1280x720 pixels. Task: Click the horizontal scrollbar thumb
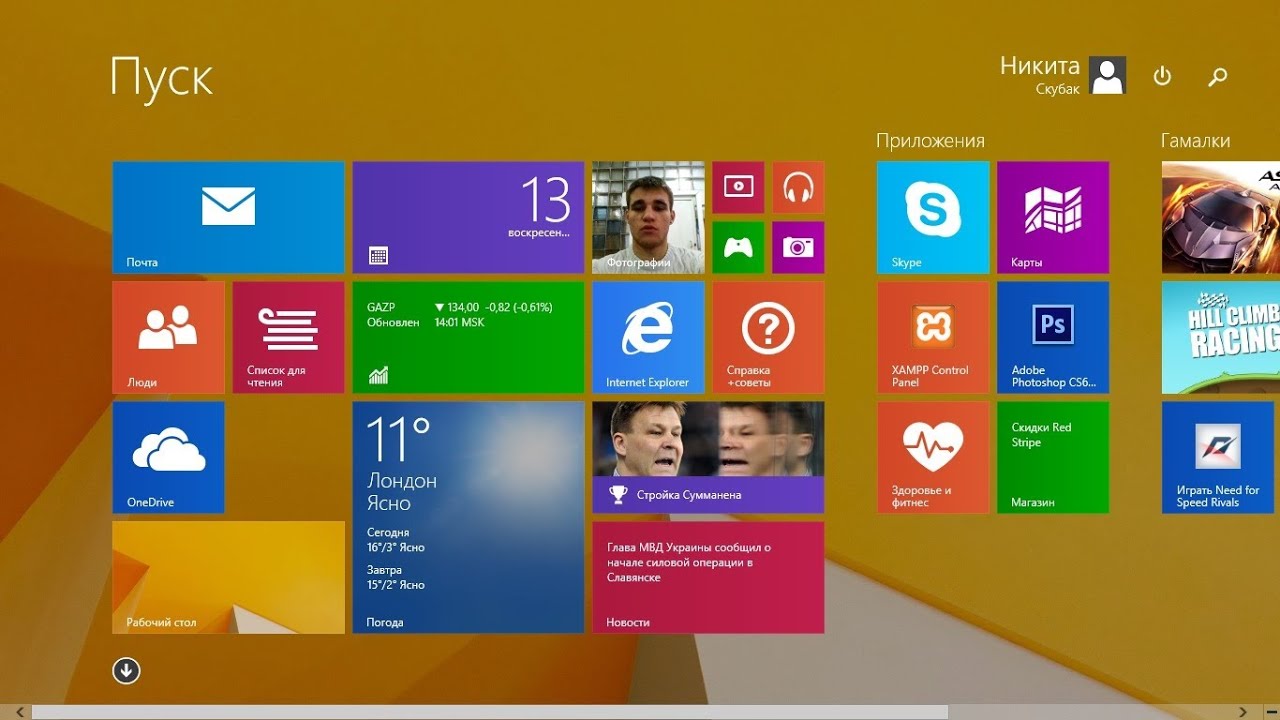[490, 712]
